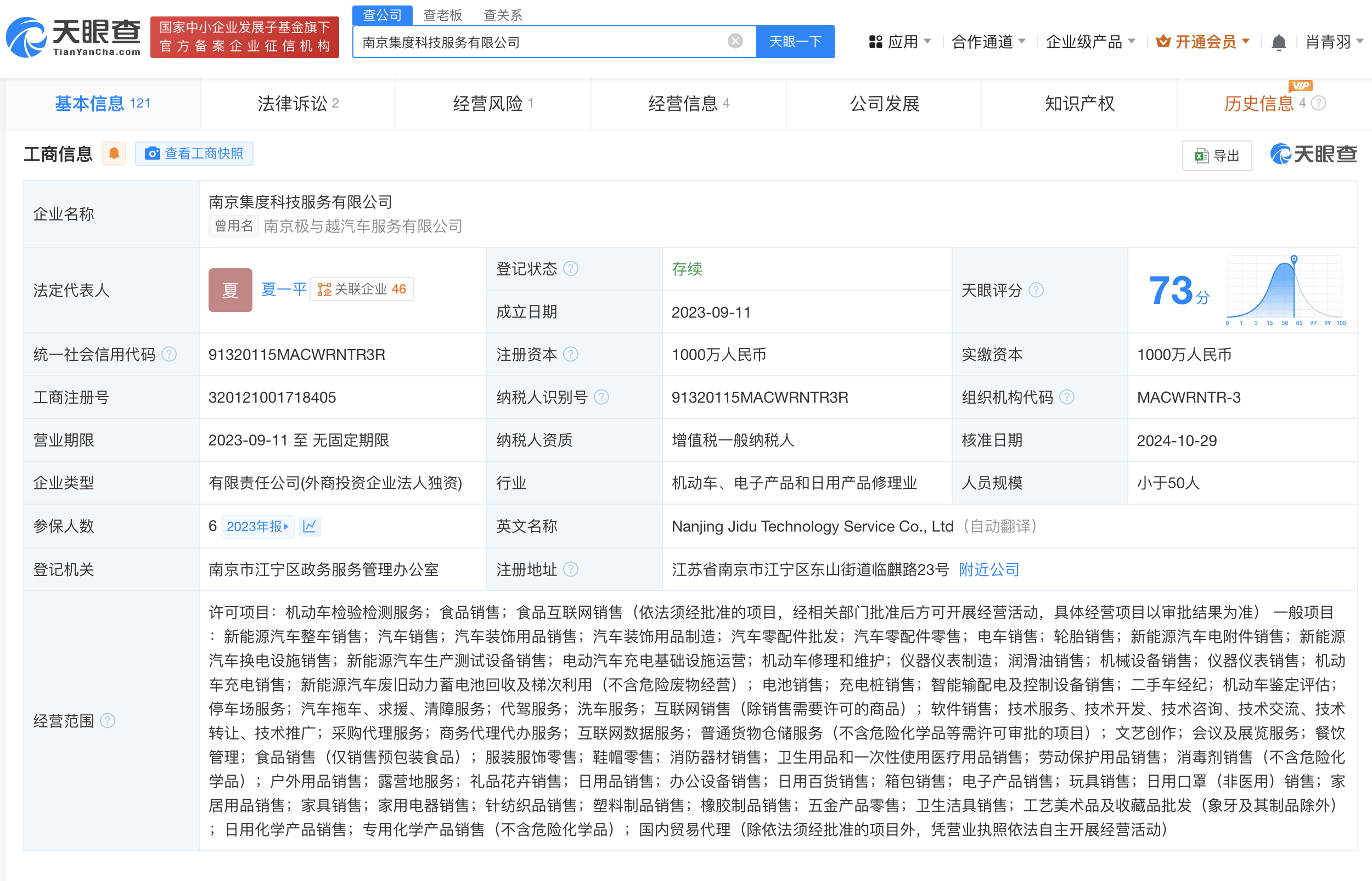Open 夏一平 profile link
1372x881 pixels.
click(x=284, y=289)
